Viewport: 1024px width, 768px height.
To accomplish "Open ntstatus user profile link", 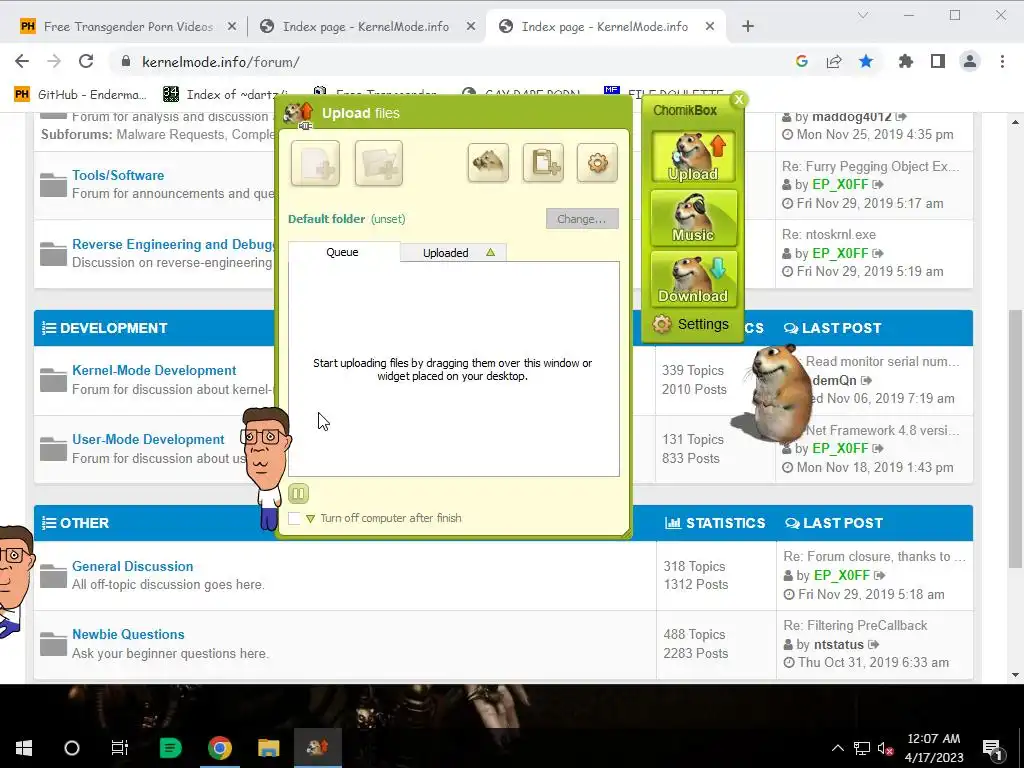I will click(x=839, y=645).
